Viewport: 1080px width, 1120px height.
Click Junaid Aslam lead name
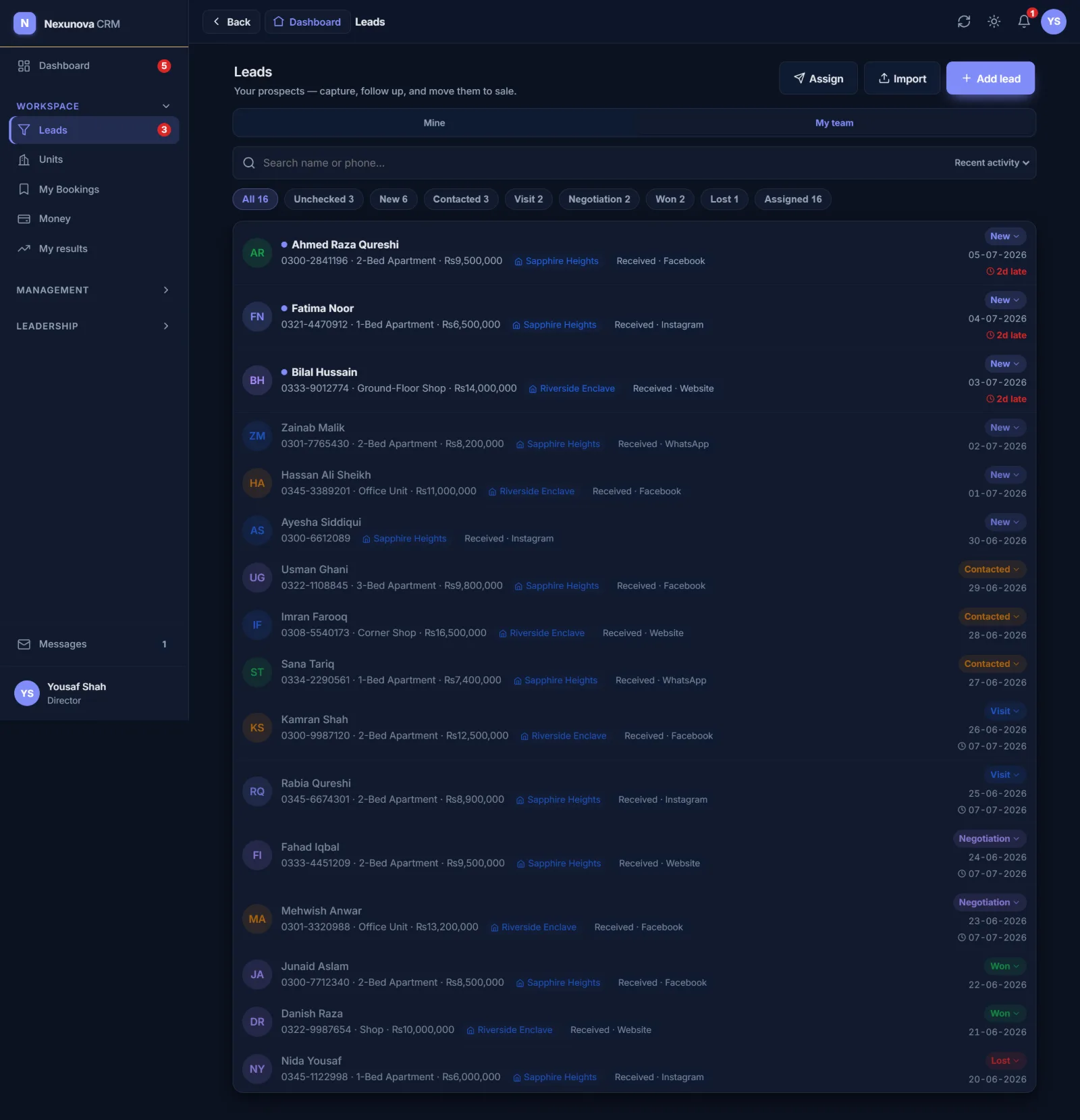point(315,966)
